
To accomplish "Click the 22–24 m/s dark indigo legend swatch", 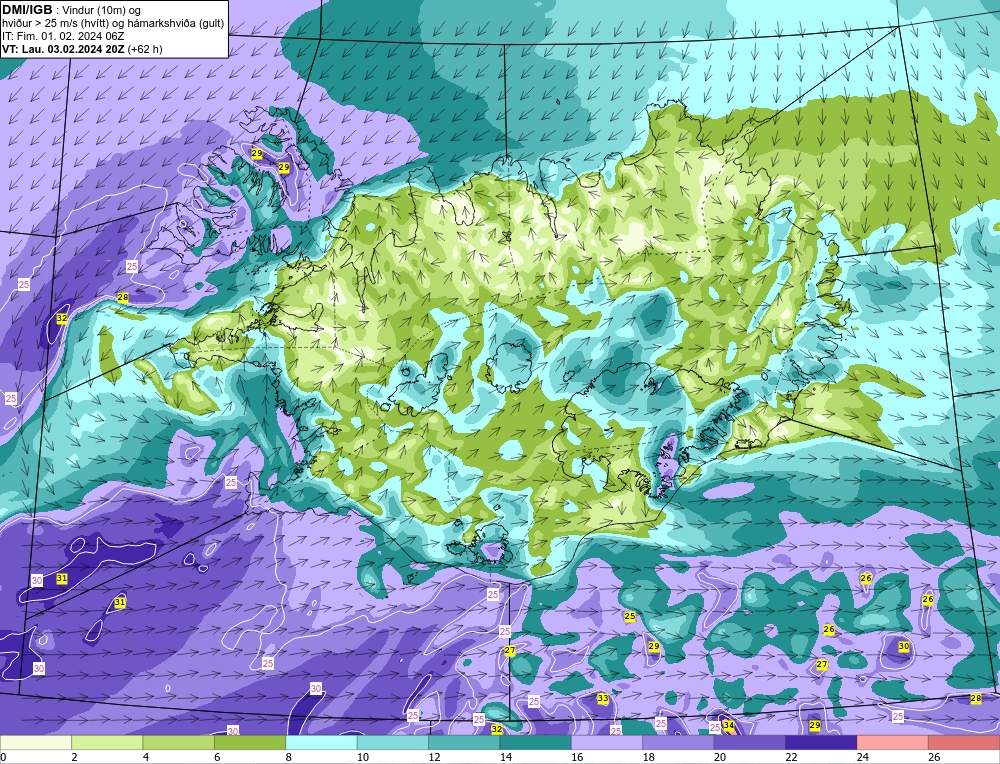I will click(x=821, y=743).
